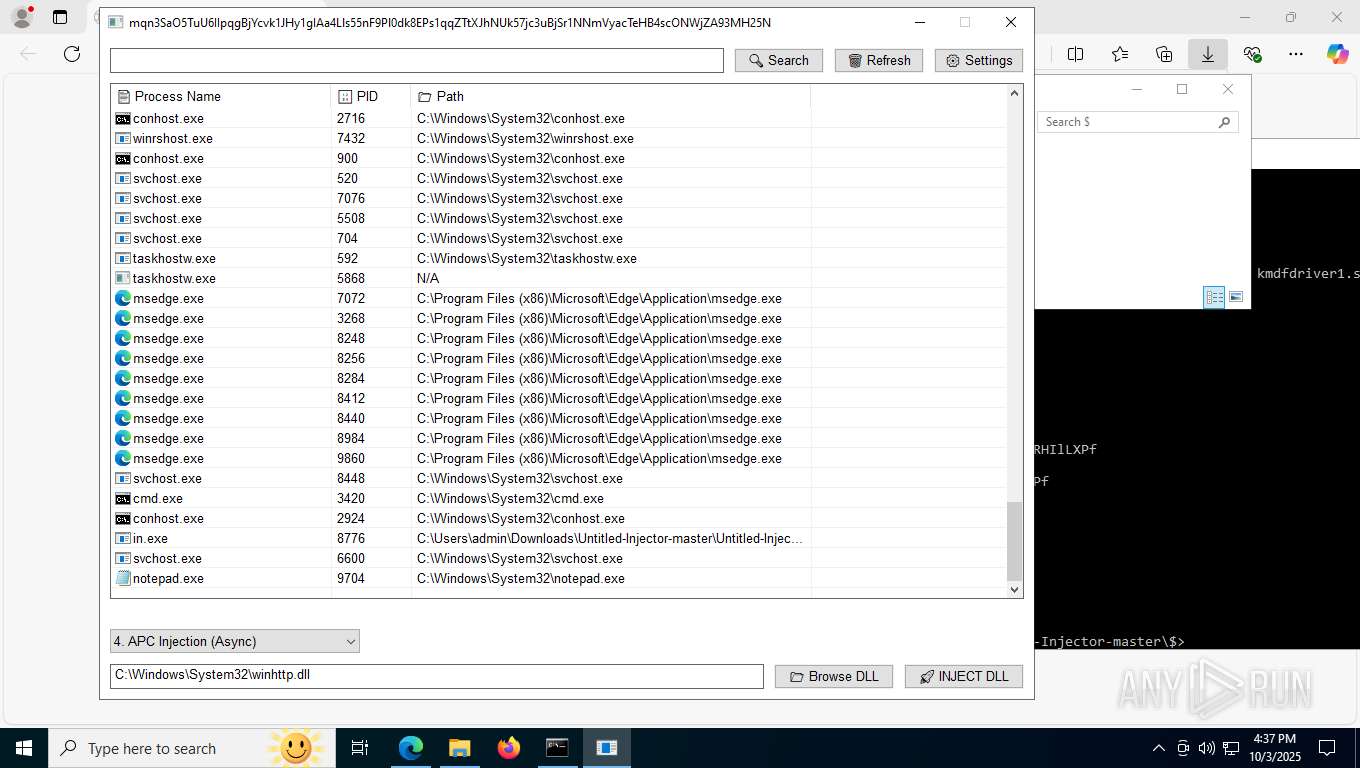The width and height of the screenshot is (1360, 768).
Task: Click the path C:\Windows\System32\cmd.exe
Action: (510, 498)
